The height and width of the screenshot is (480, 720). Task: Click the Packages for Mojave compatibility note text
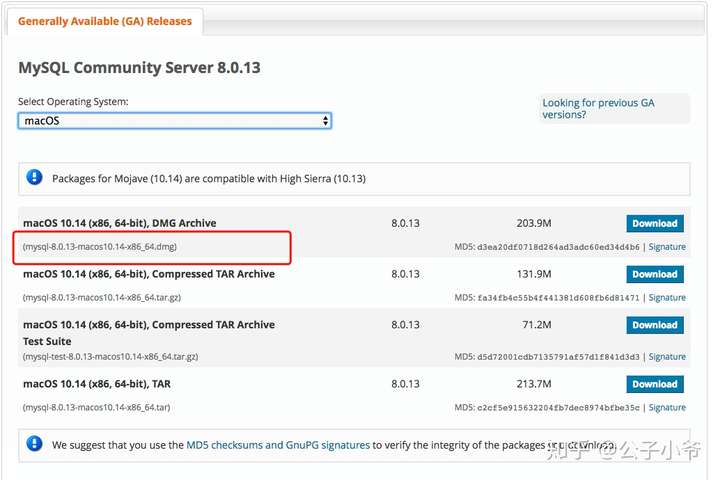(x=209, y=178)
